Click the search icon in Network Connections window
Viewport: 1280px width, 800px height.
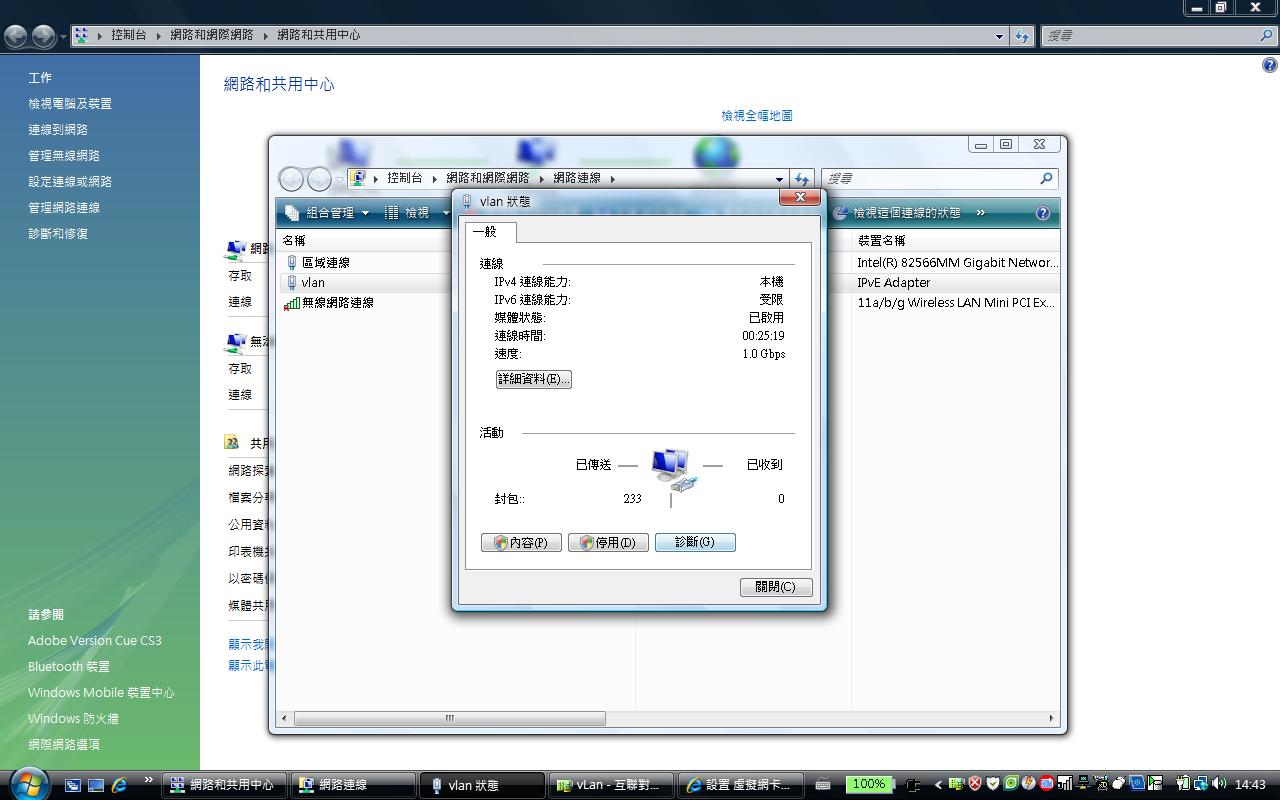[1047, 179]
